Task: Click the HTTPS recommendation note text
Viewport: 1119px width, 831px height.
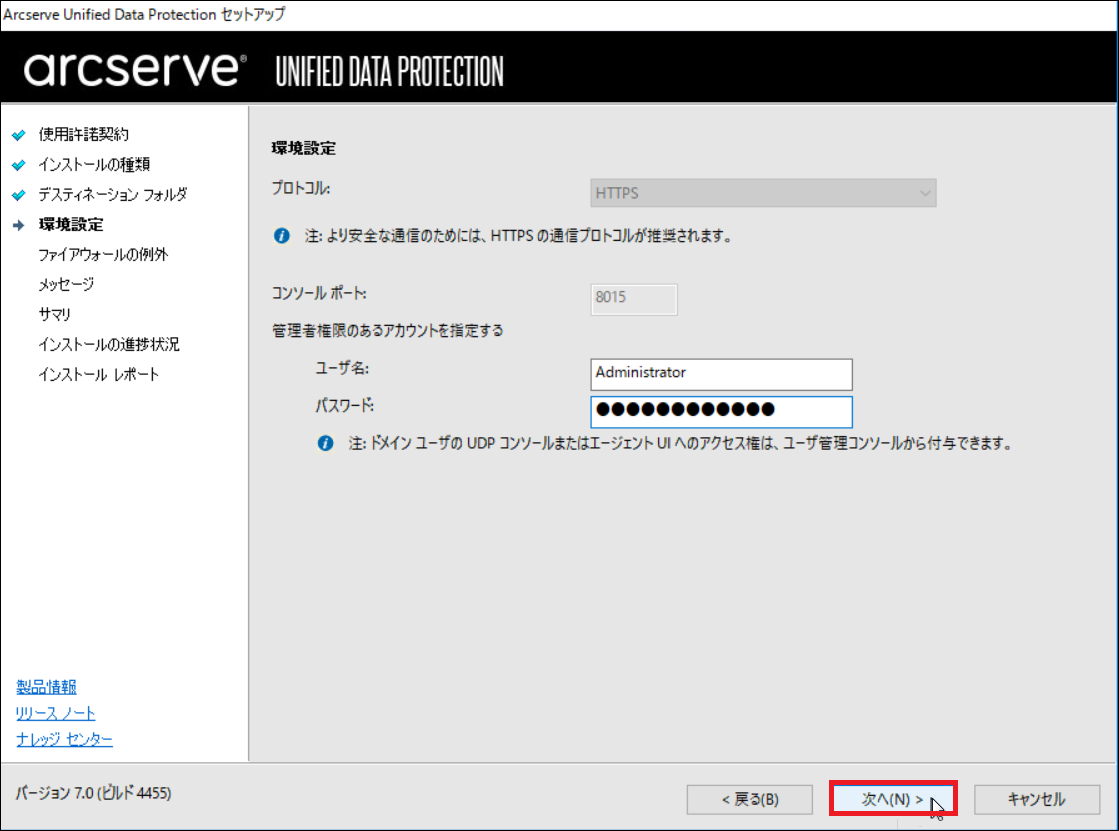Action: 519,236
